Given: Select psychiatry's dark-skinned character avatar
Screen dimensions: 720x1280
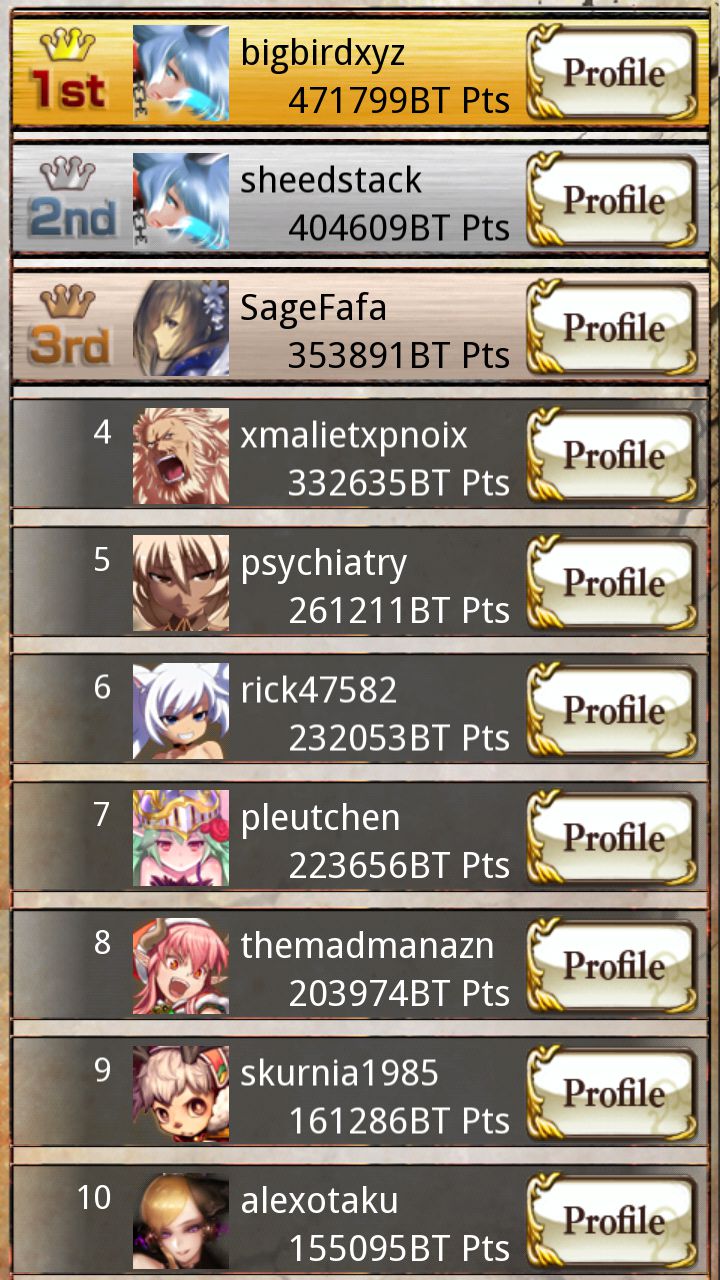Looking at the screenshot, I should (181, 583).
